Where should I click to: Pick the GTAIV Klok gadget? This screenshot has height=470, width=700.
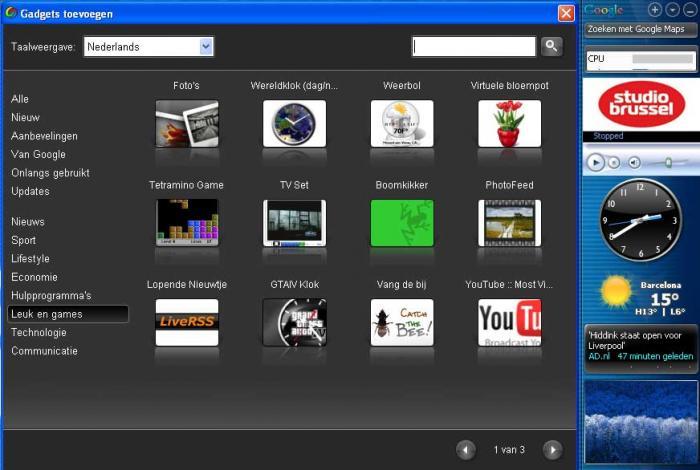click(294, 322)
